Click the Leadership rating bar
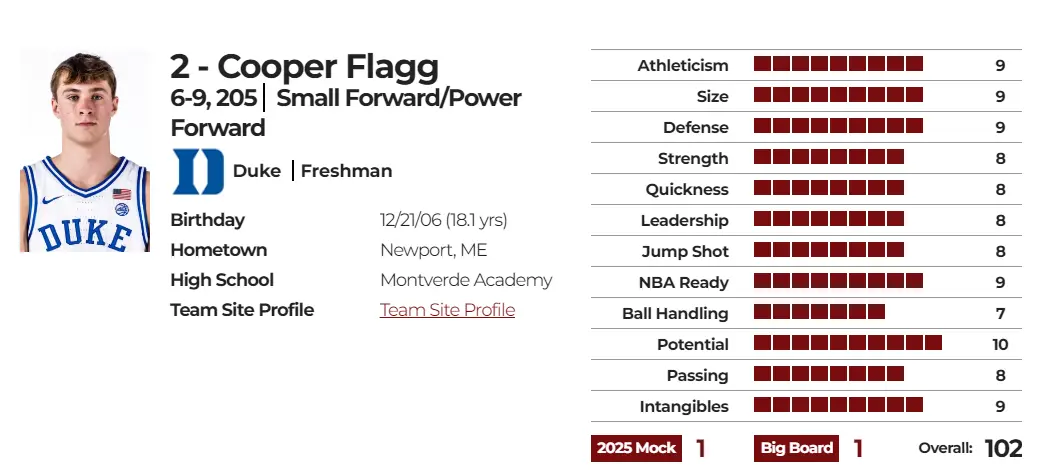This screenshot has height=475, width=1050. tap(828, 220)
